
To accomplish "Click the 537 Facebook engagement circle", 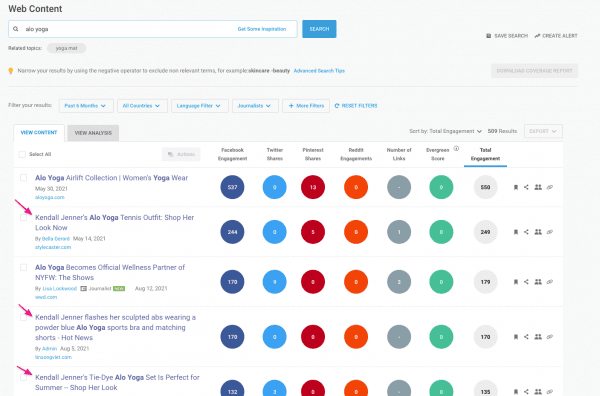I will (x=232, y=187).
